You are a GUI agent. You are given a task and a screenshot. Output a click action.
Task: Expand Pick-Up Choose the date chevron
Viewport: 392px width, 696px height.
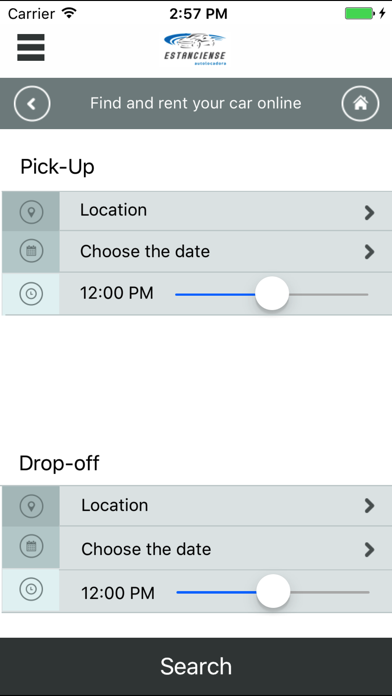(x=369, y=252)
